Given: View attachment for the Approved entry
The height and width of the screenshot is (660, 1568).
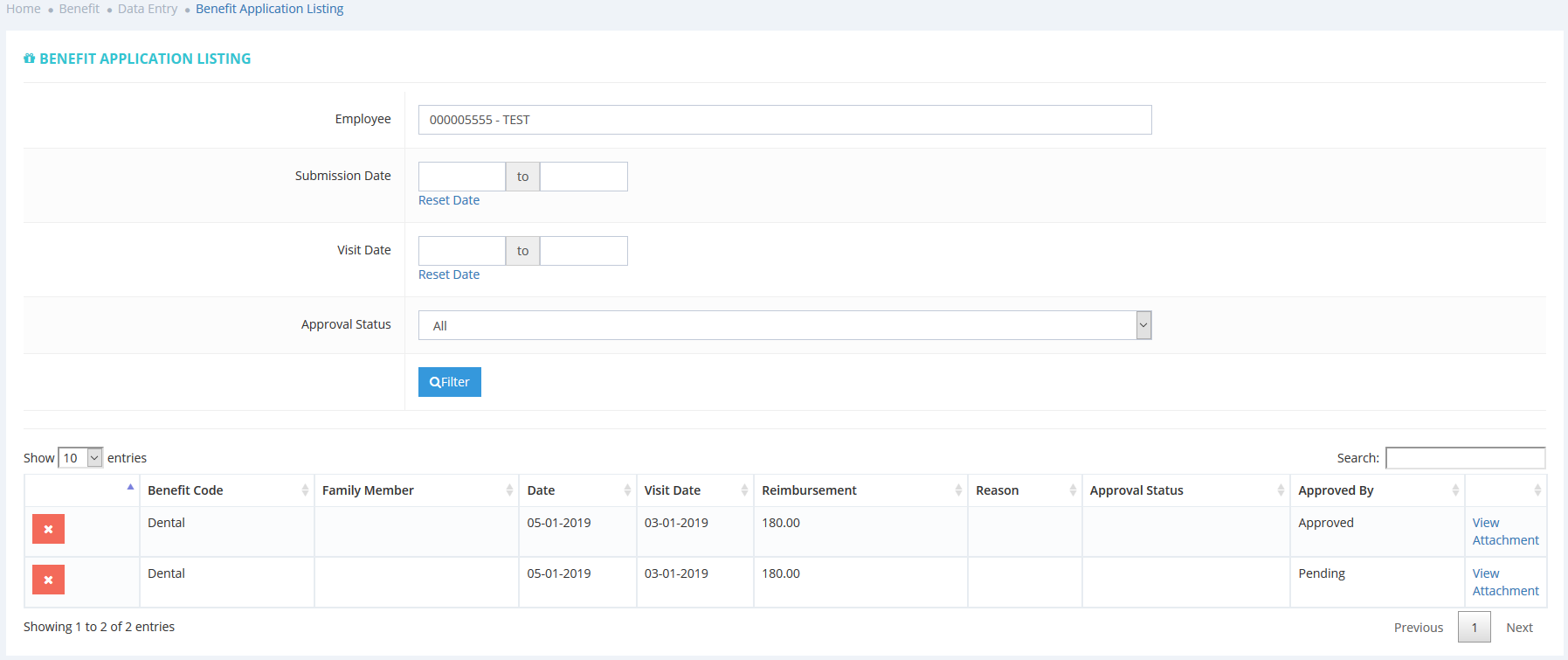Looking at the screenshot, I should (1504, 531).
